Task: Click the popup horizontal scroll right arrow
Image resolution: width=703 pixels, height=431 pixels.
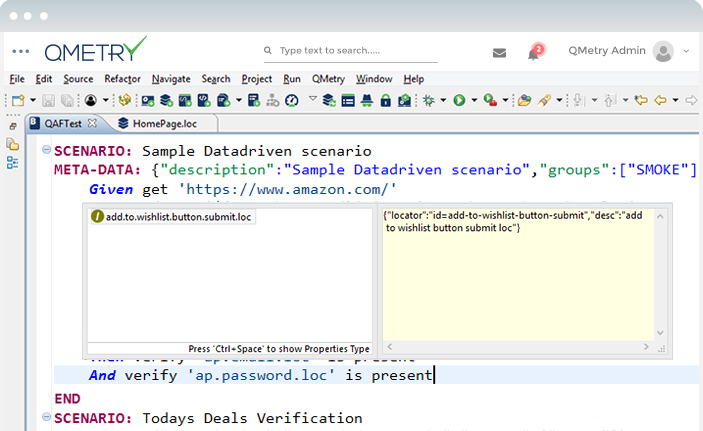Action: click(x=646, y=347)
